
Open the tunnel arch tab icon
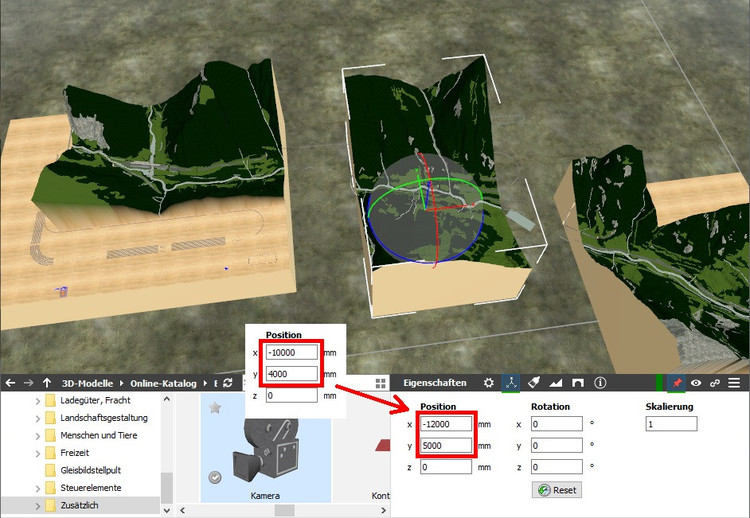tap(577, 383)
